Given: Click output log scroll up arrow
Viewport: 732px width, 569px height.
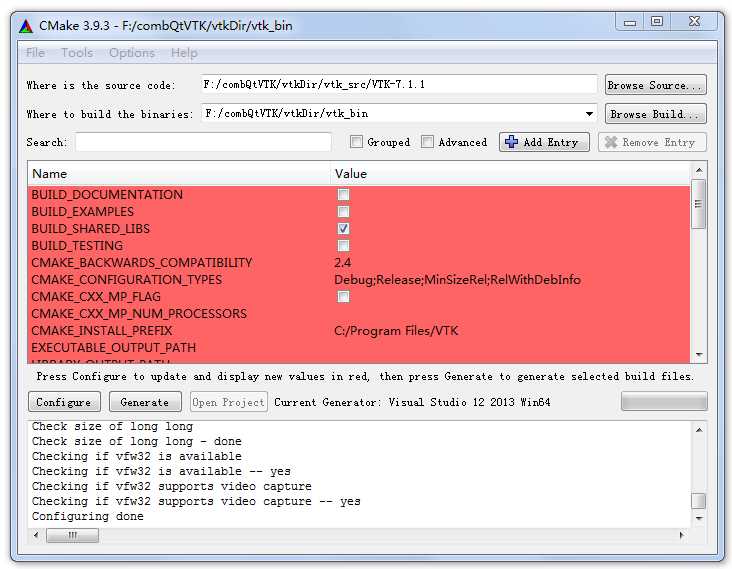Looking at the screenshot, I should (x=699, y=430).
